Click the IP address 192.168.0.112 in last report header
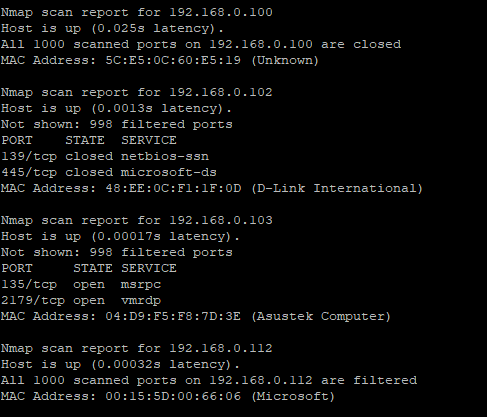 (x=221, y=348)
